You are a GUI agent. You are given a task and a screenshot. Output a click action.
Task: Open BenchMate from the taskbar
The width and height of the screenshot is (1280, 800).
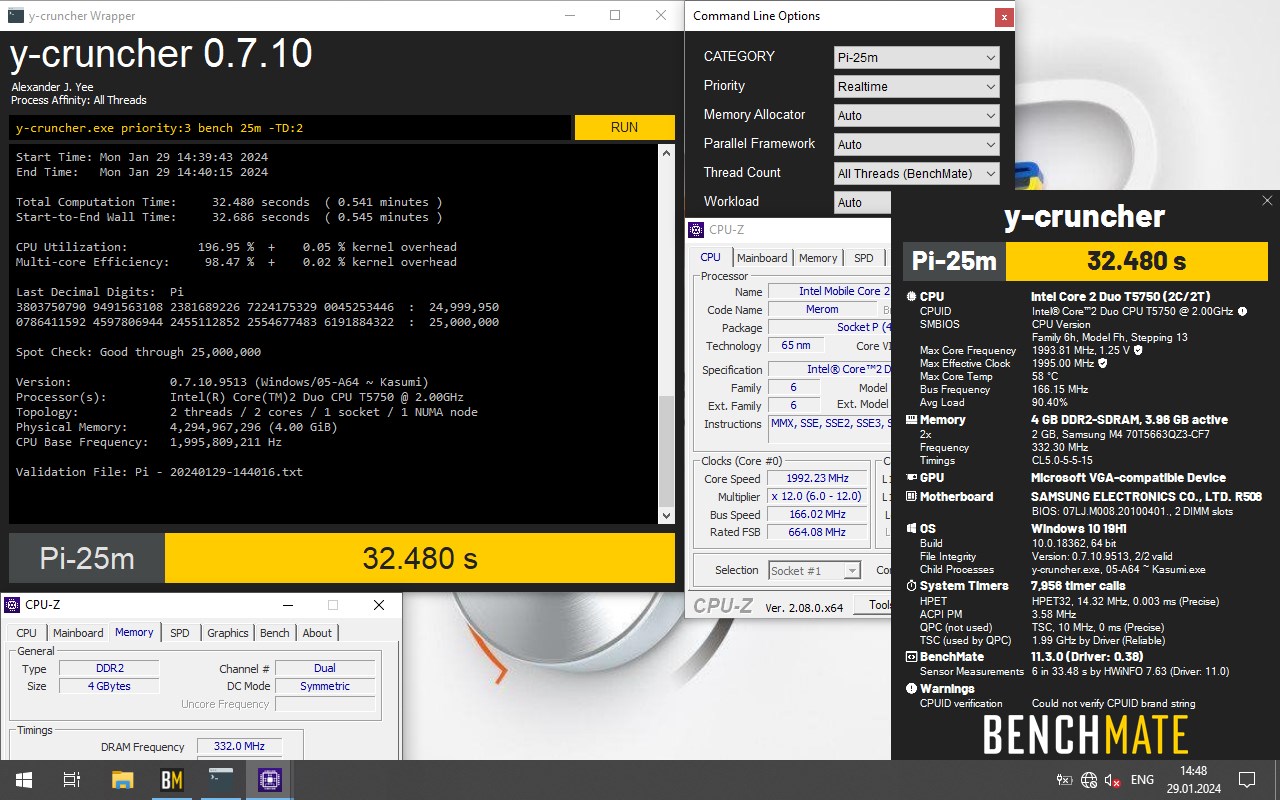point(171,780)
